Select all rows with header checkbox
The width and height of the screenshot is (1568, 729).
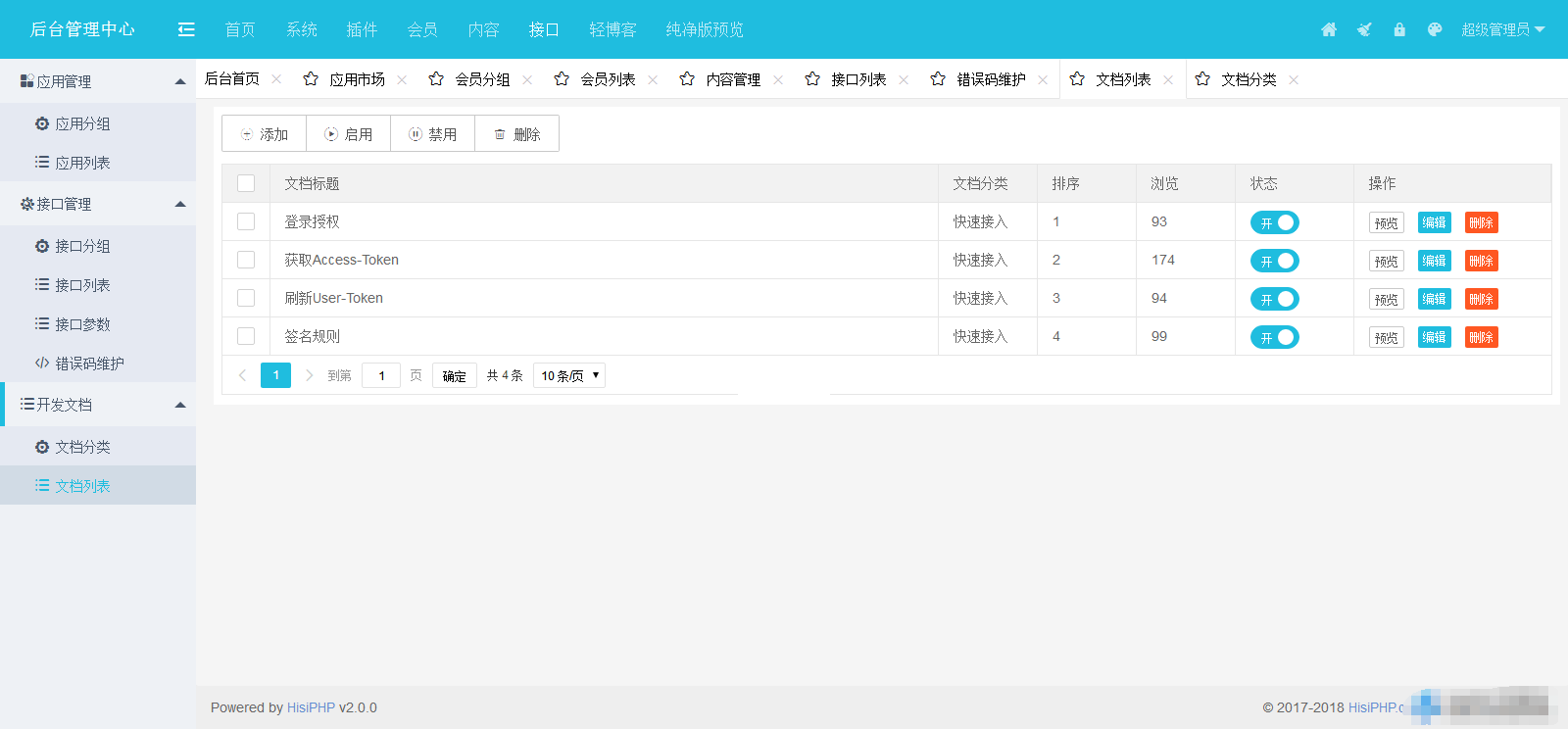[246, 183]
